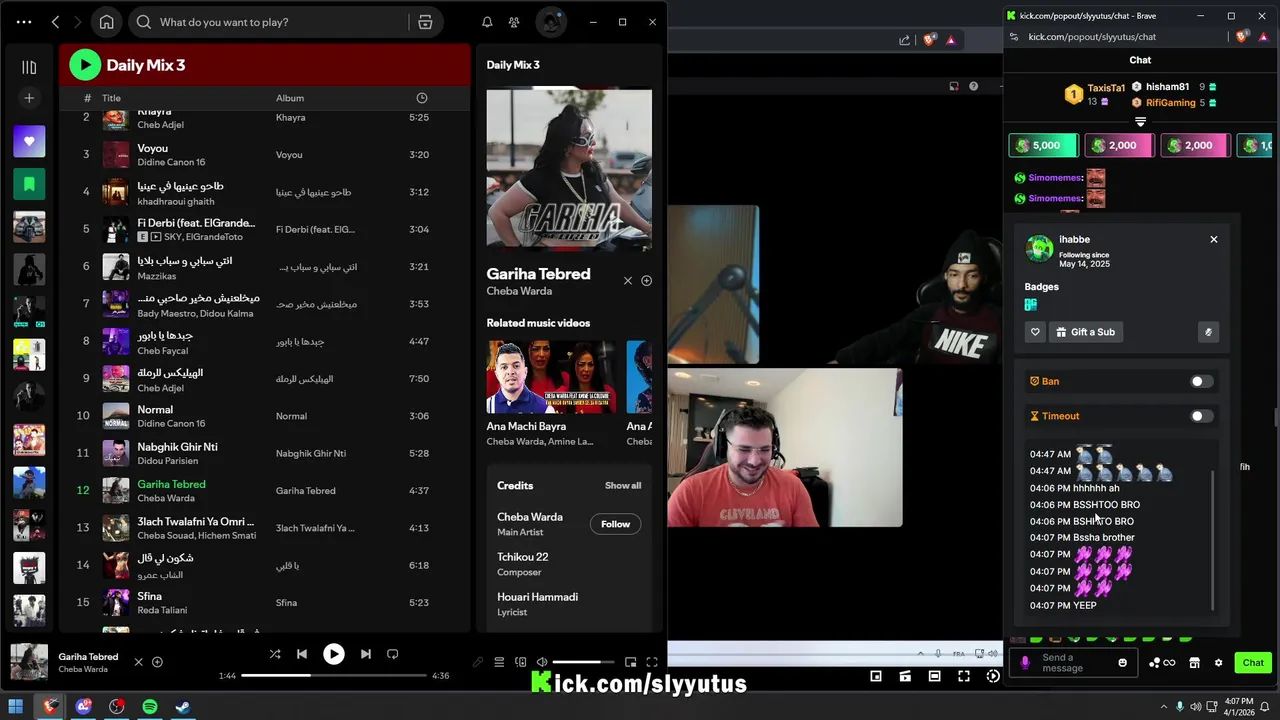This screenshot has height=720, width=1280.
Task: Click the green Chat send button
Action: coord(1253,663)
